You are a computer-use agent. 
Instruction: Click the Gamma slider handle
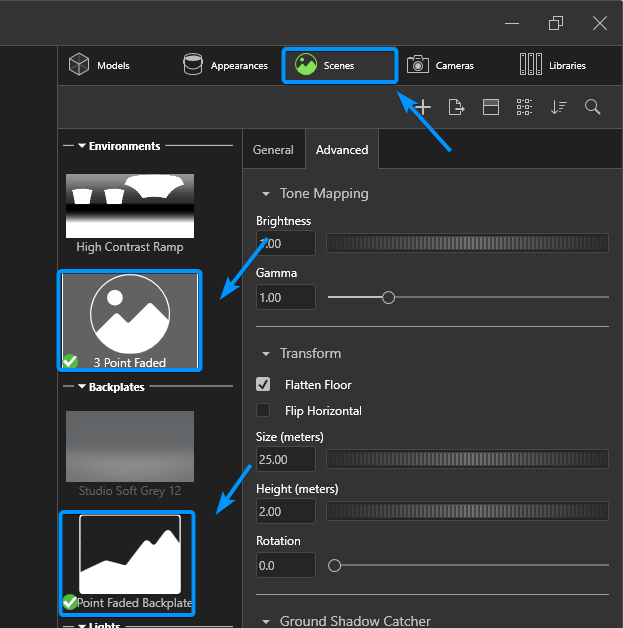[x=388, y=297]
